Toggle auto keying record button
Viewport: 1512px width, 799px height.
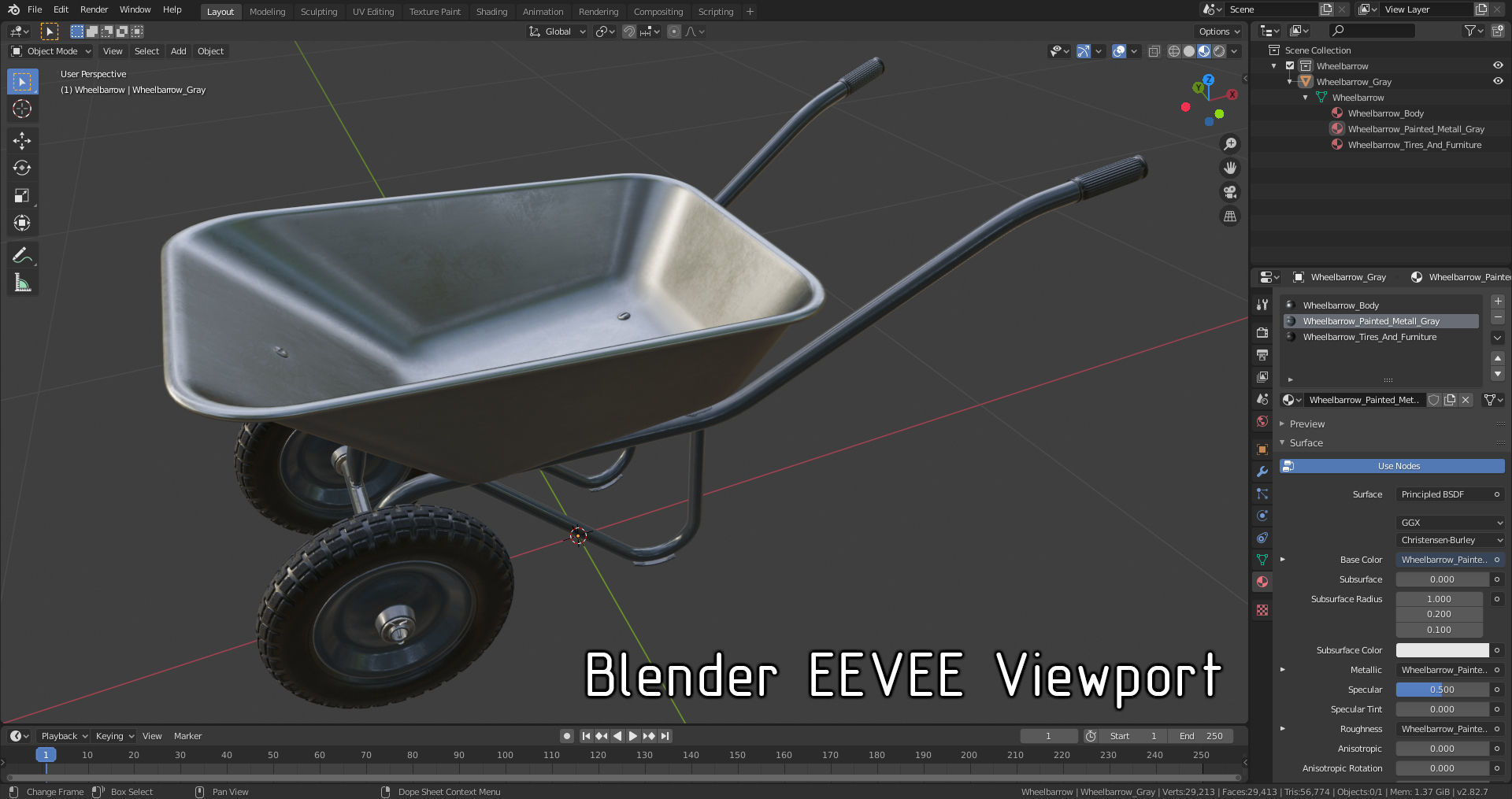tap(567, 736)
